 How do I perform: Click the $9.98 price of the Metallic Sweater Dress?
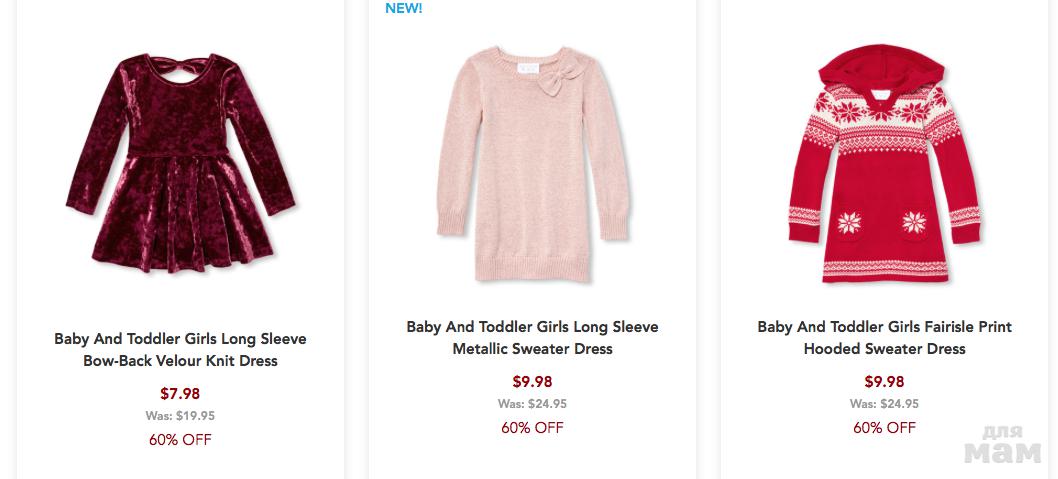click(532, 382)
